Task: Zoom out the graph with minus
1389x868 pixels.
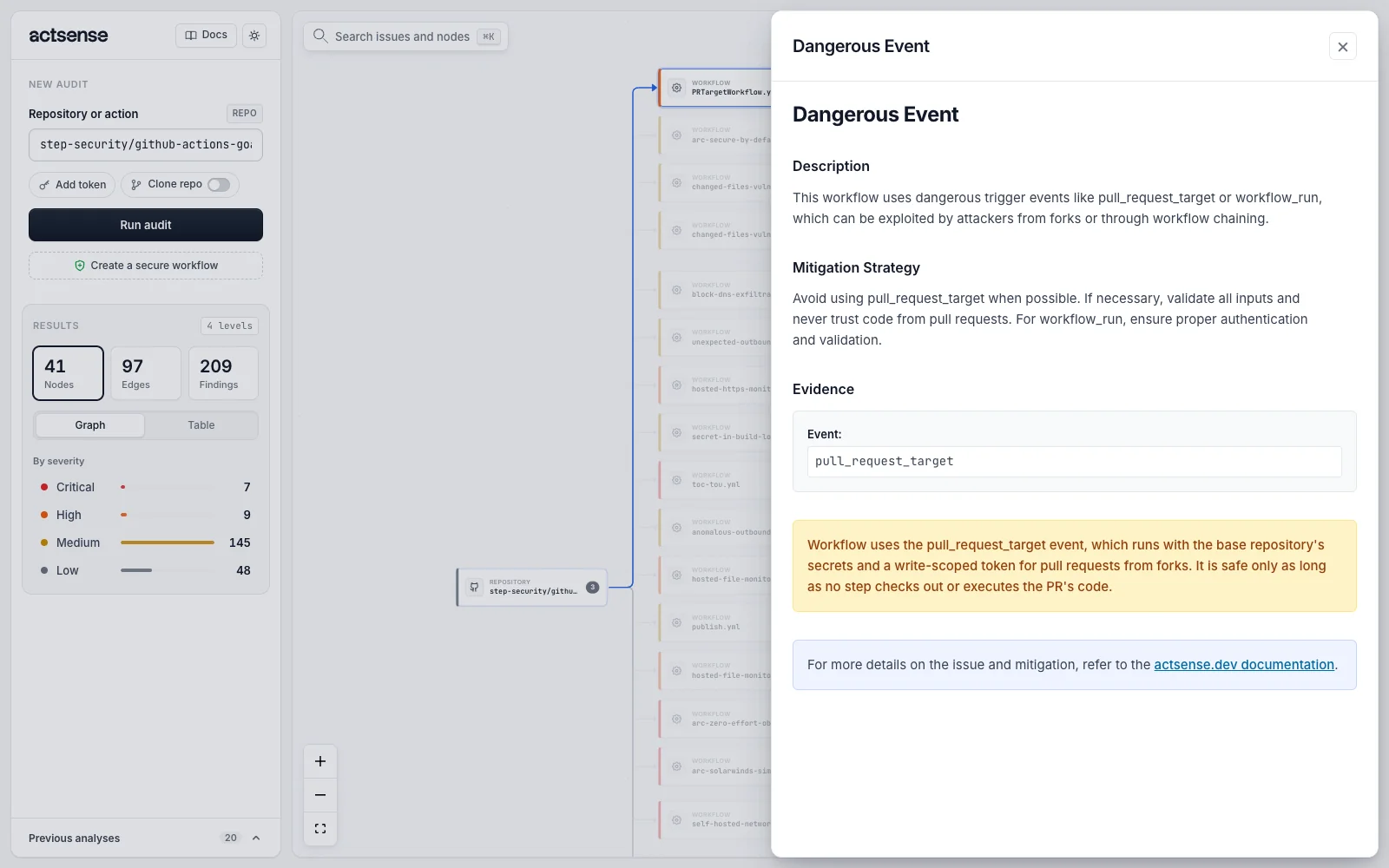Action: point(320,795)
